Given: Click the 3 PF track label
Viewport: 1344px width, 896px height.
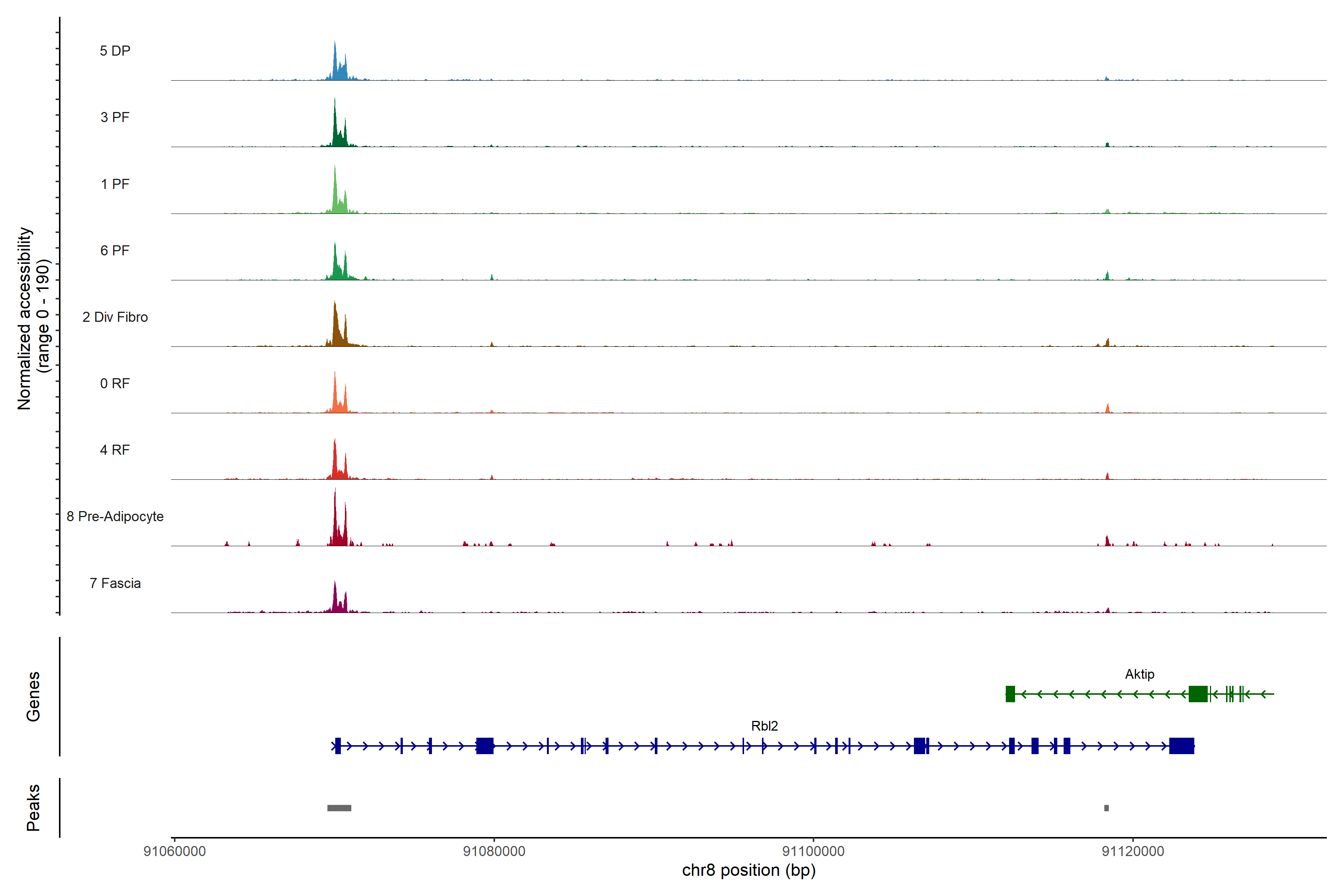Looking at the screenshot, I should (115, 117).
